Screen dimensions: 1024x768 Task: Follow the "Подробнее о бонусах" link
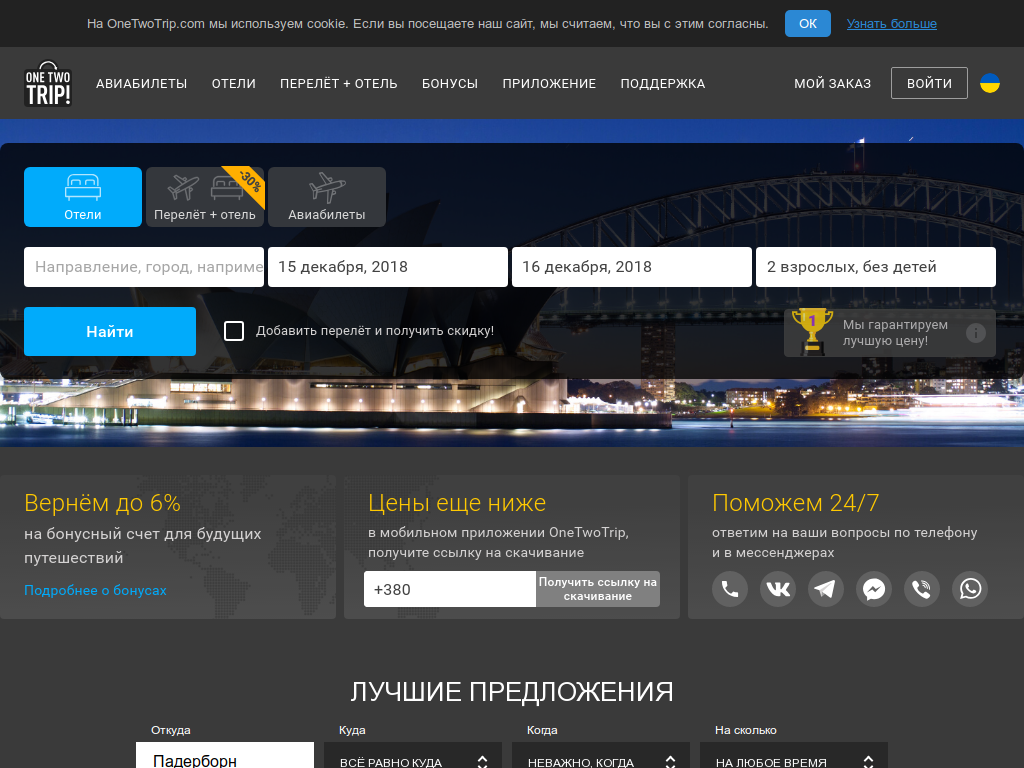[95, 590]
